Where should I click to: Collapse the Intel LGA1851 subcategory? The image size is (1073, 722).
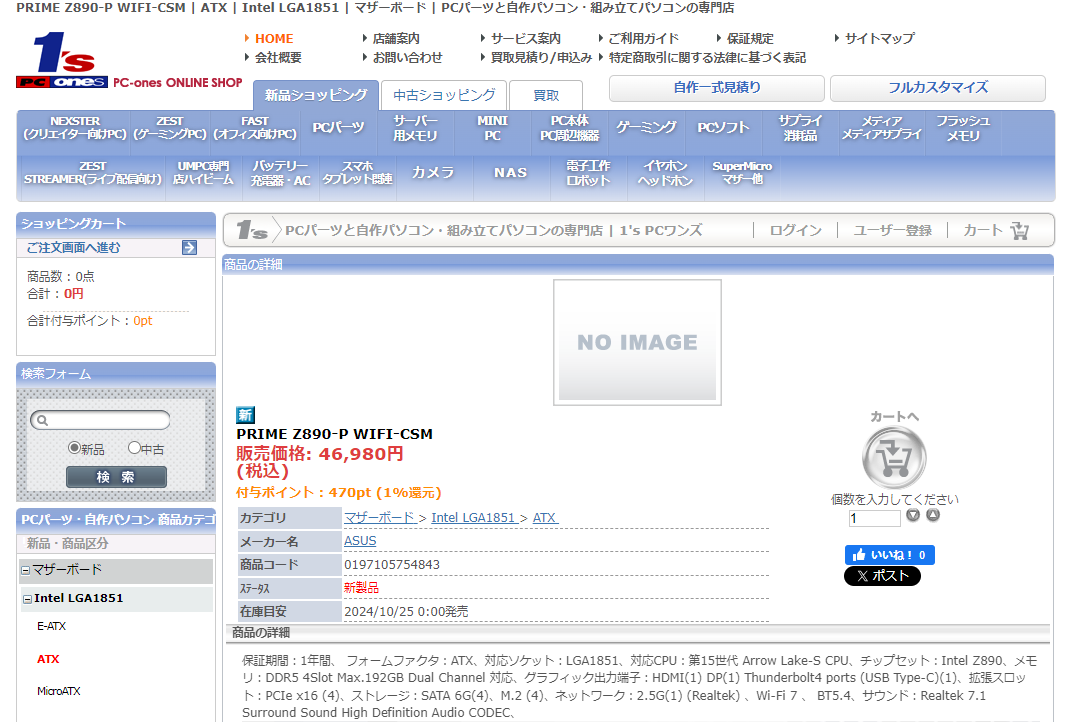click(27, 599)
